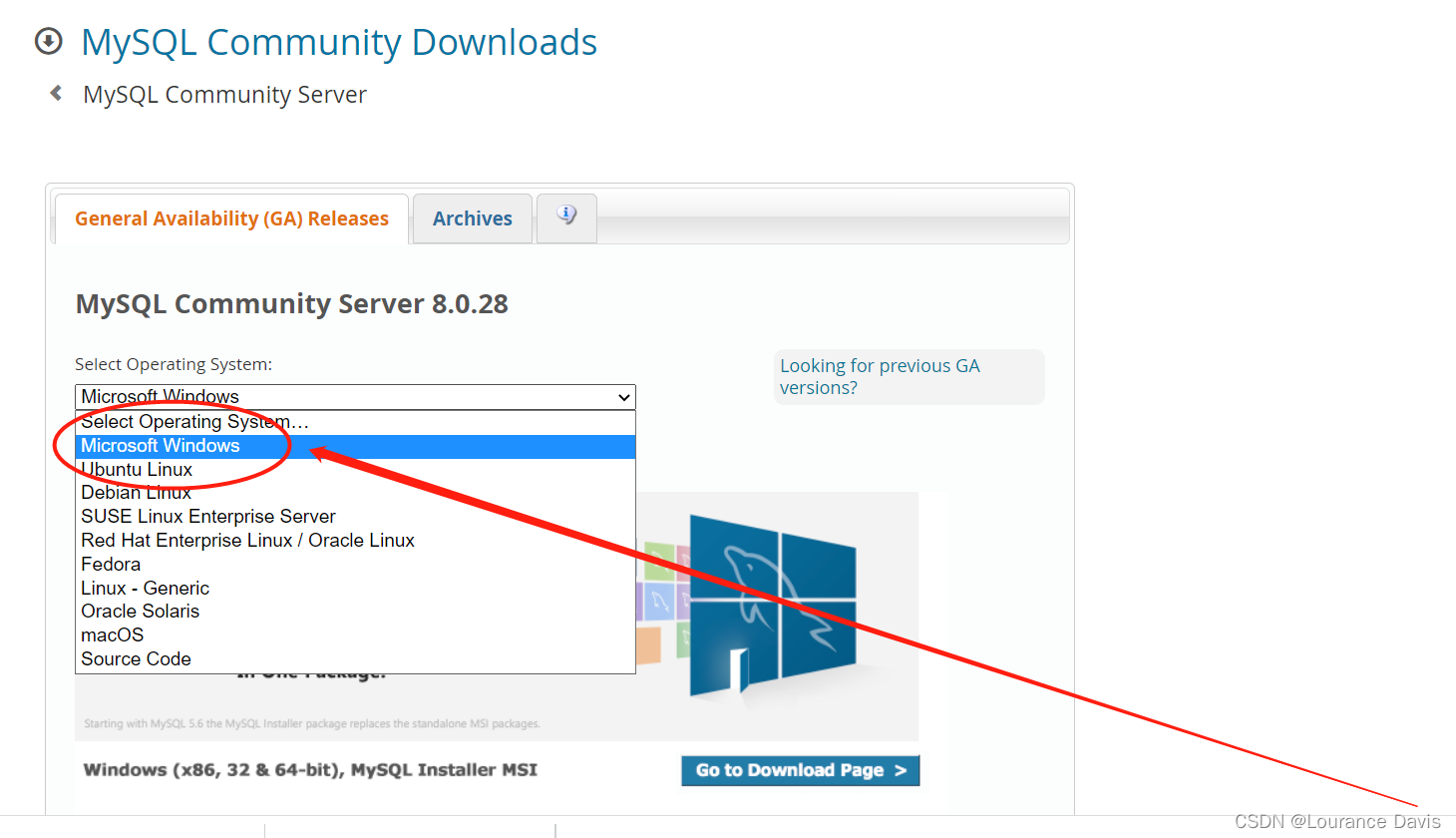Viewport: 1456px width, 838px height.
Task: Select macOS from the OS list
Action: point(355,635)
